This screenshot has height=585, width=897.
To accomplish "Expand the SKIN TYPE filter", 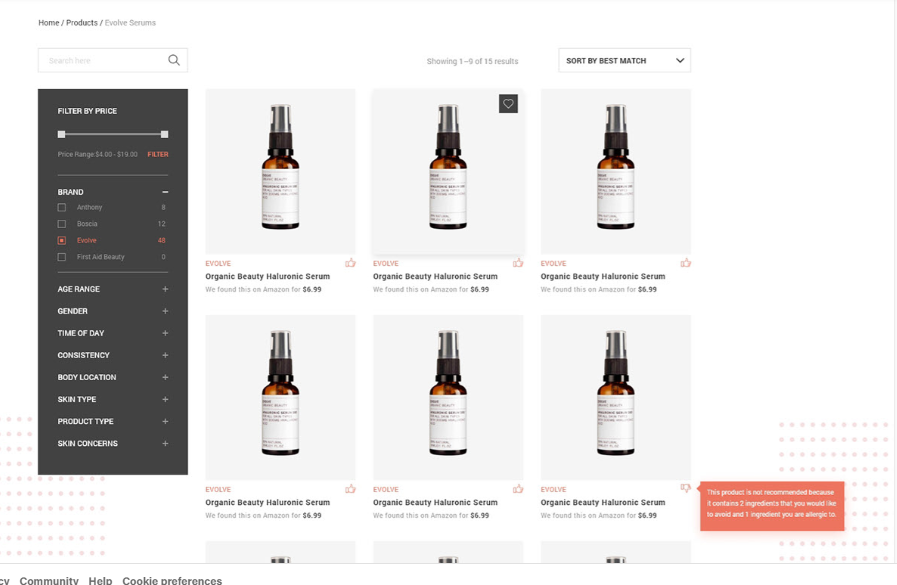I will click(x=165, y=399).
